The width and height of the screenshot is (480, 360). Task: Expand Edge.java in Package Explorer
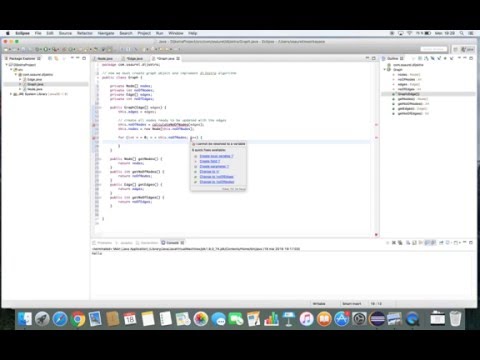(x=20, y=79)
